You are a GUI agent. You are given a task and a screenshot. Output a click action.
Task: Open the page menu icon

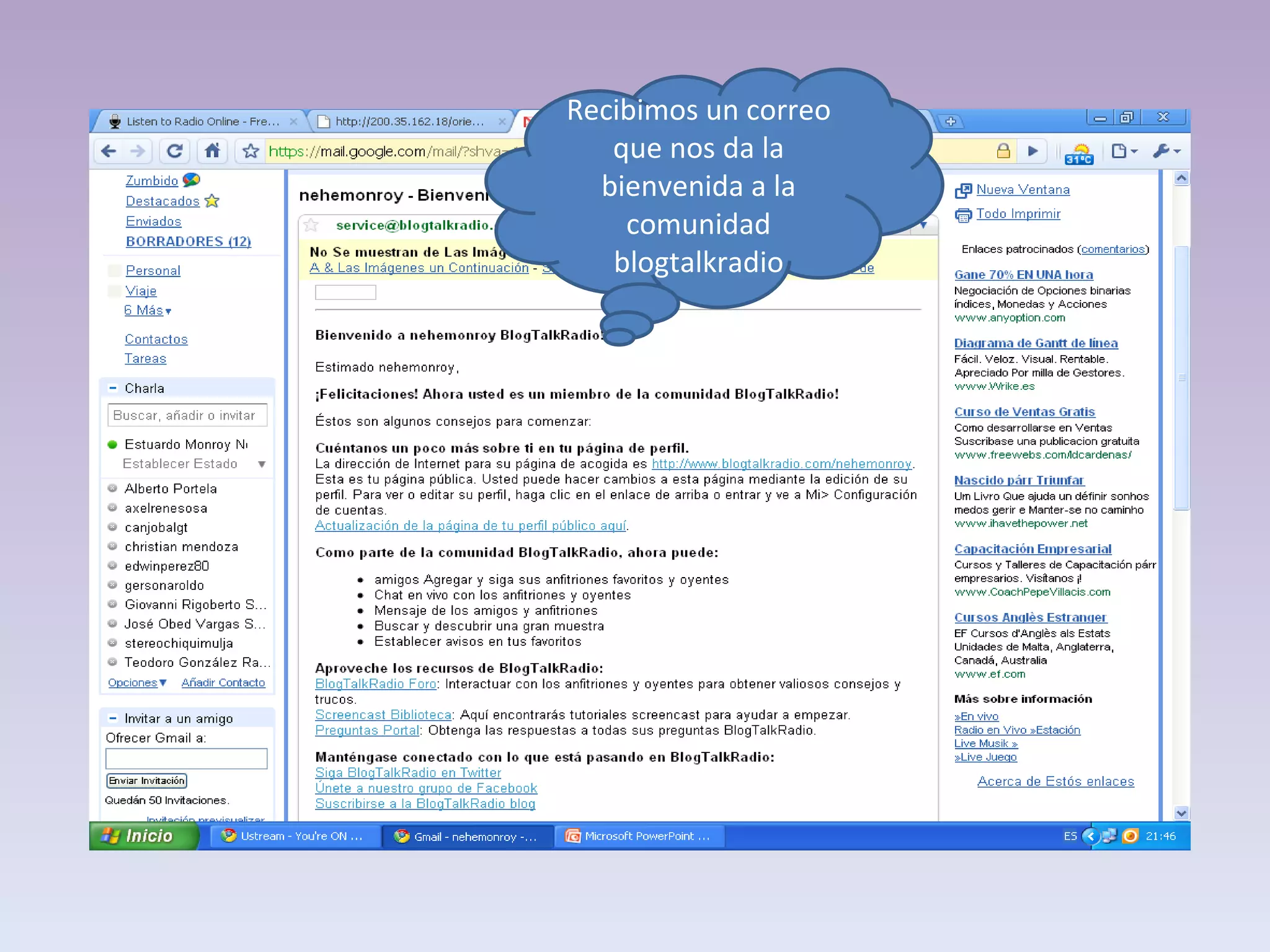coord(1123,151)
